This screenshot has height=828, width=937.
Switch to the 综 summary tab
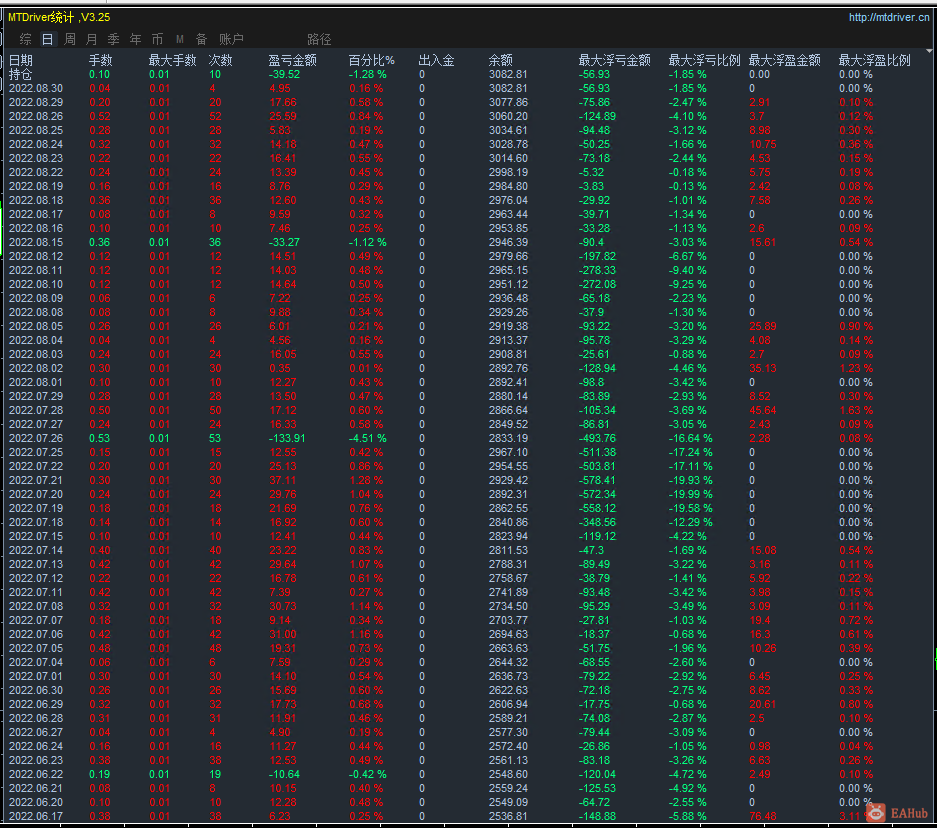click(25, 39)
